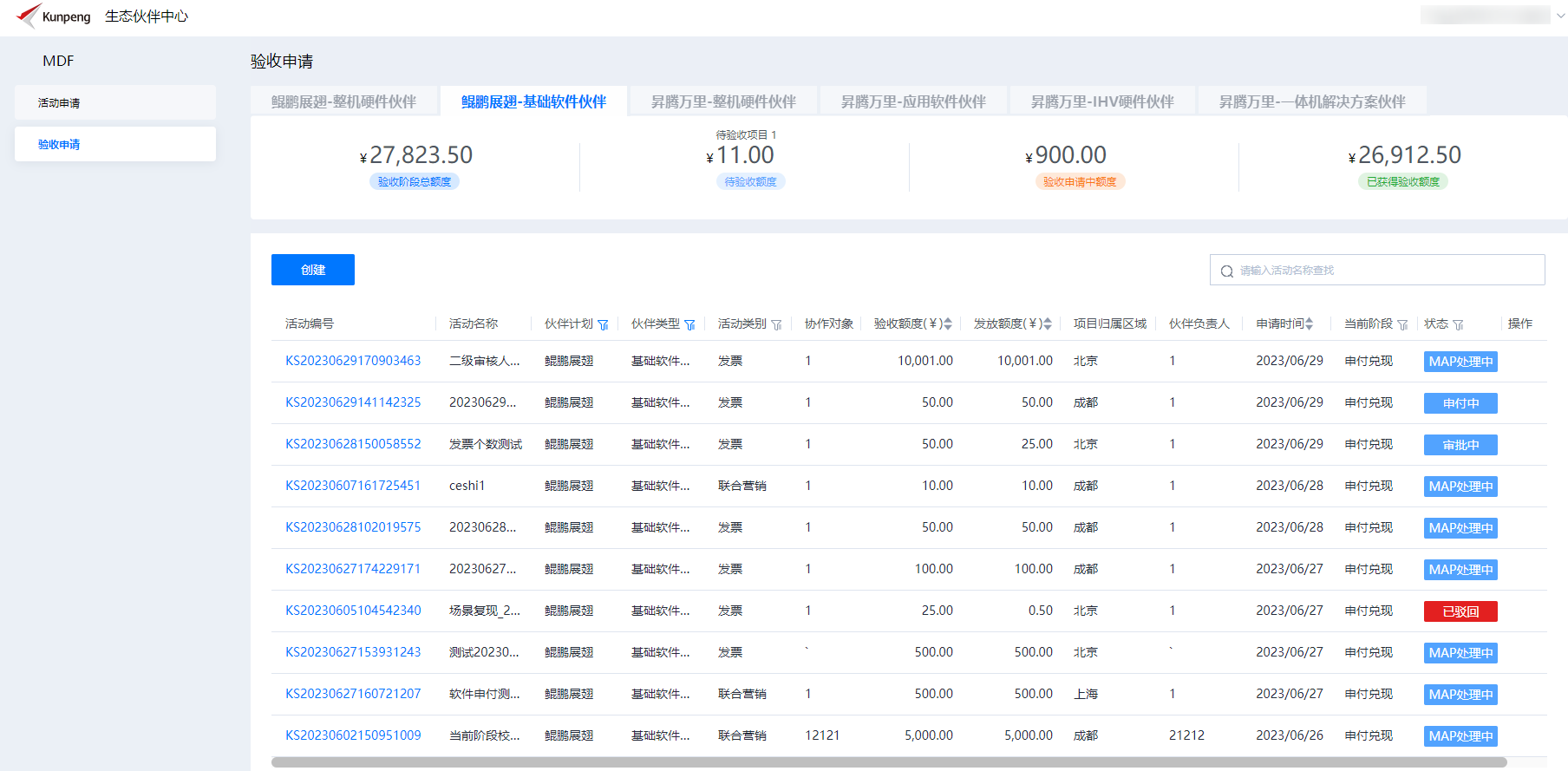Click the 申付中 status badge
Viewport: 1568px width, 771px height.
pyautogui.click(x=1460, y=403)
